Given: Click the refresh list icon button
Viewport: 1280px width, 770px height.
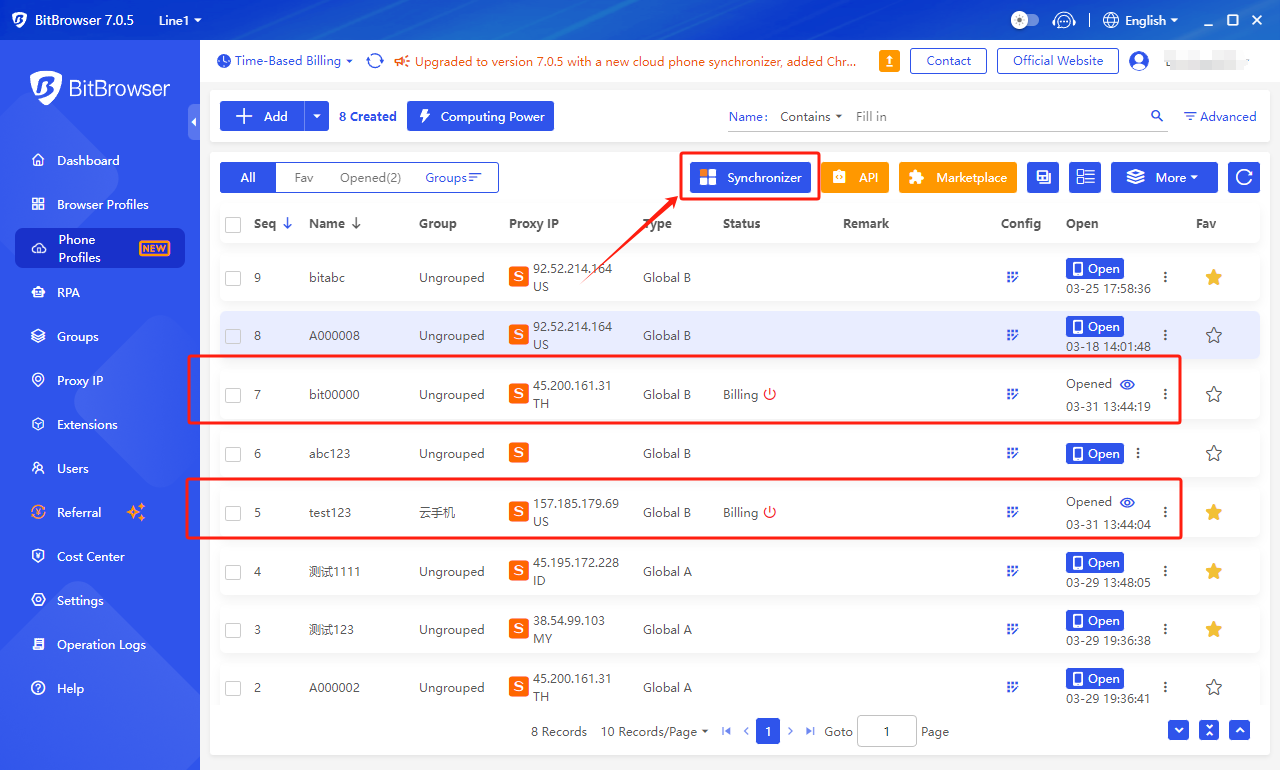Looking at the screenshot, I should tap(1243, 177).
